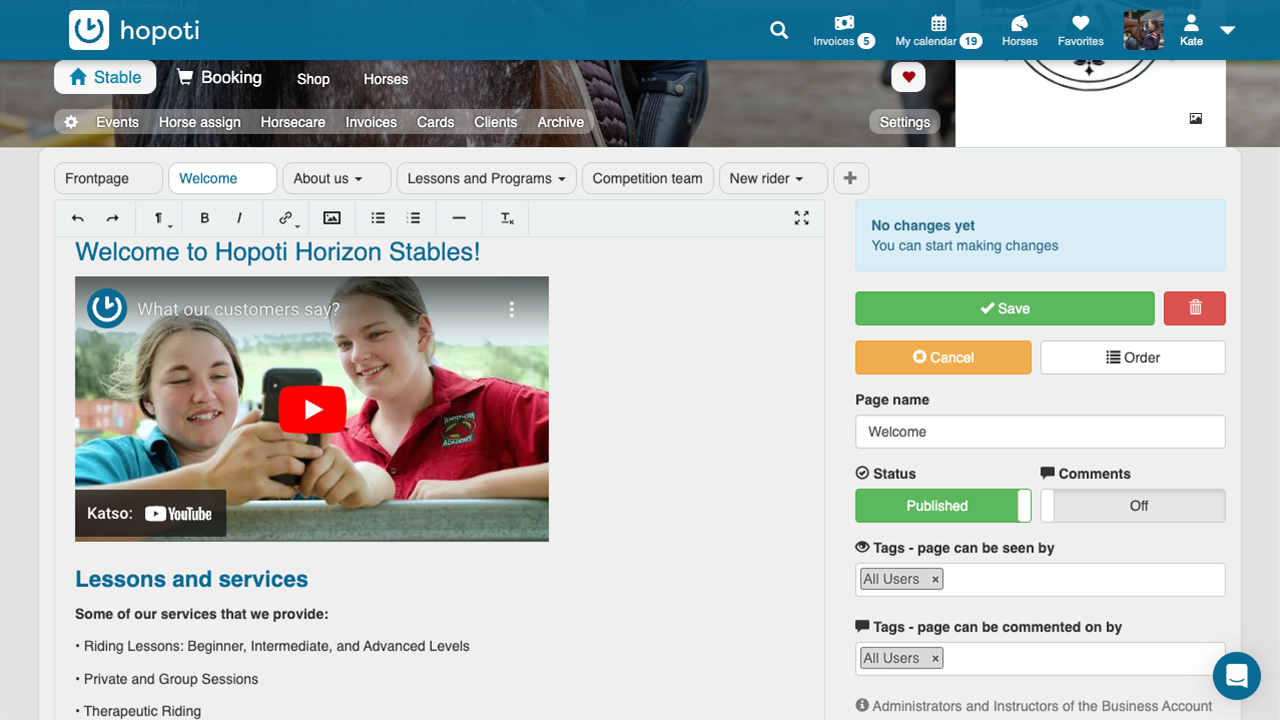Open the Horsecare menu item
1280x720 pixels.
[293, 122]
